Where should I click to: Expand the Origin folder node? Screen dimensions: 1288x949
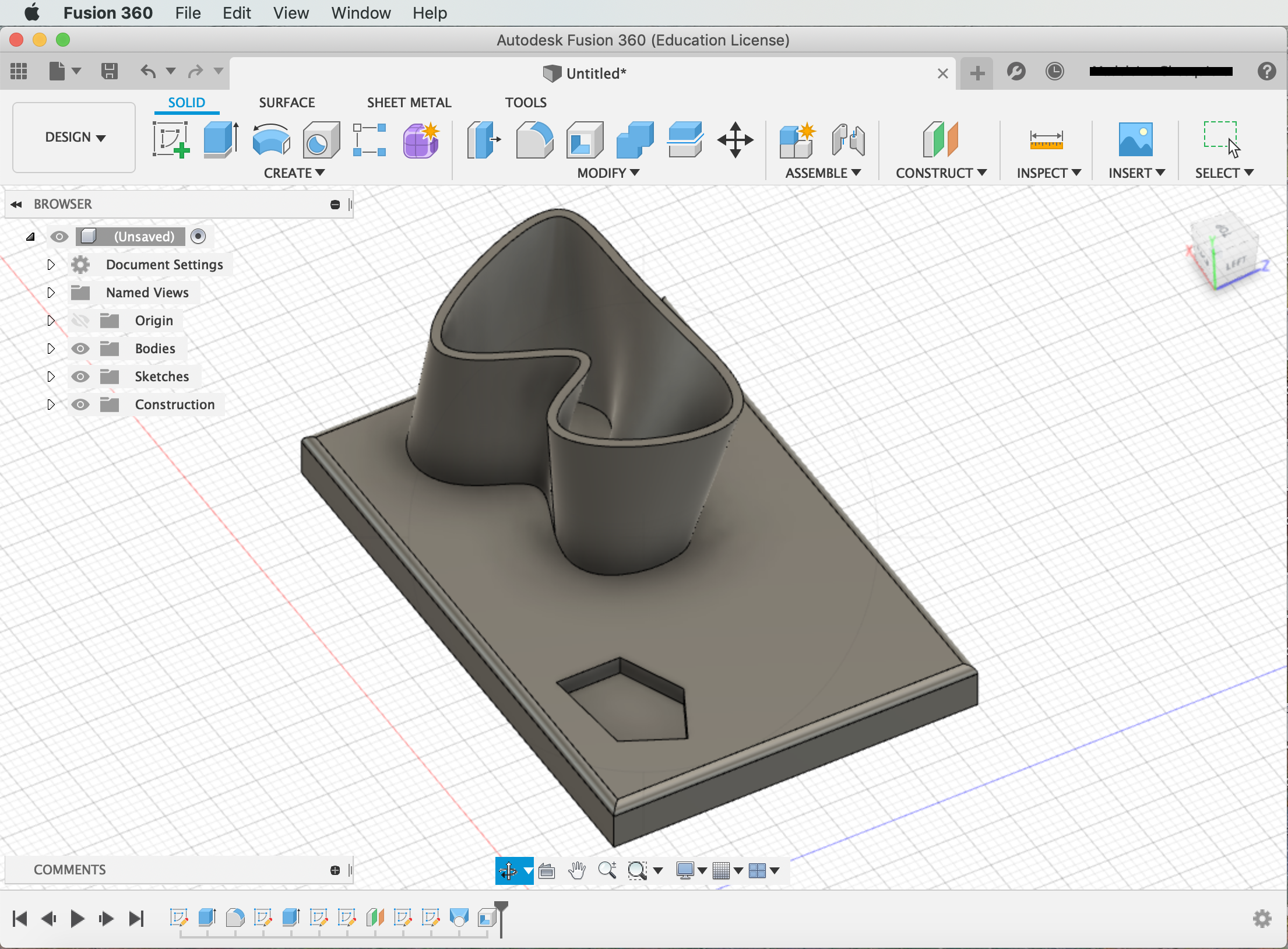pyautogui.click(x=51, y=321)
